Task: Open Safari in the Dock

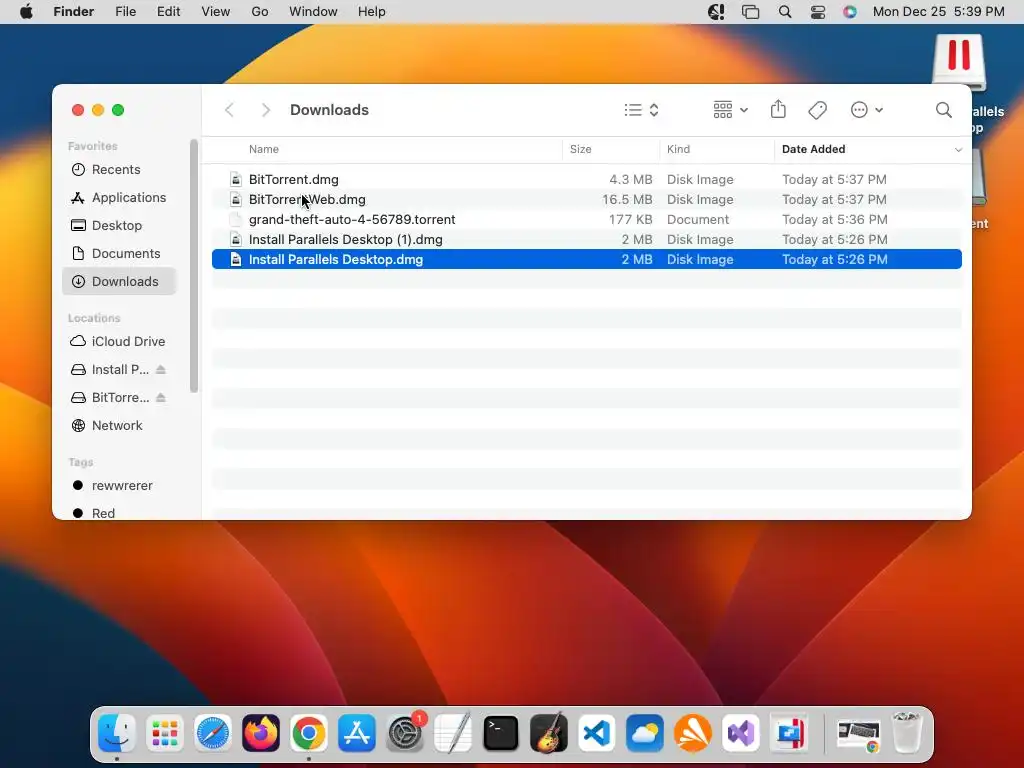Action: point(213,733)
